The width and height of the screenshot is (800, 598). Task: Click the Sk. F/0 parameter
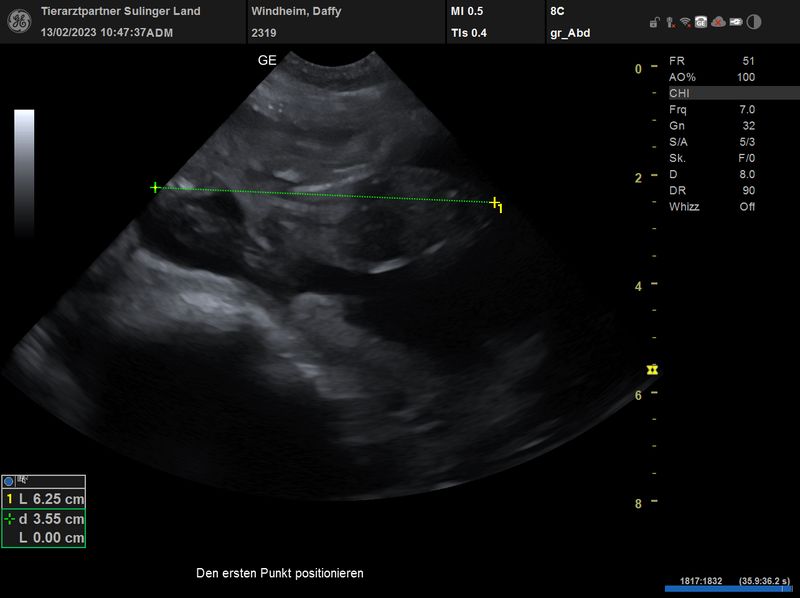pyautogui.click(x=712, y=158)
